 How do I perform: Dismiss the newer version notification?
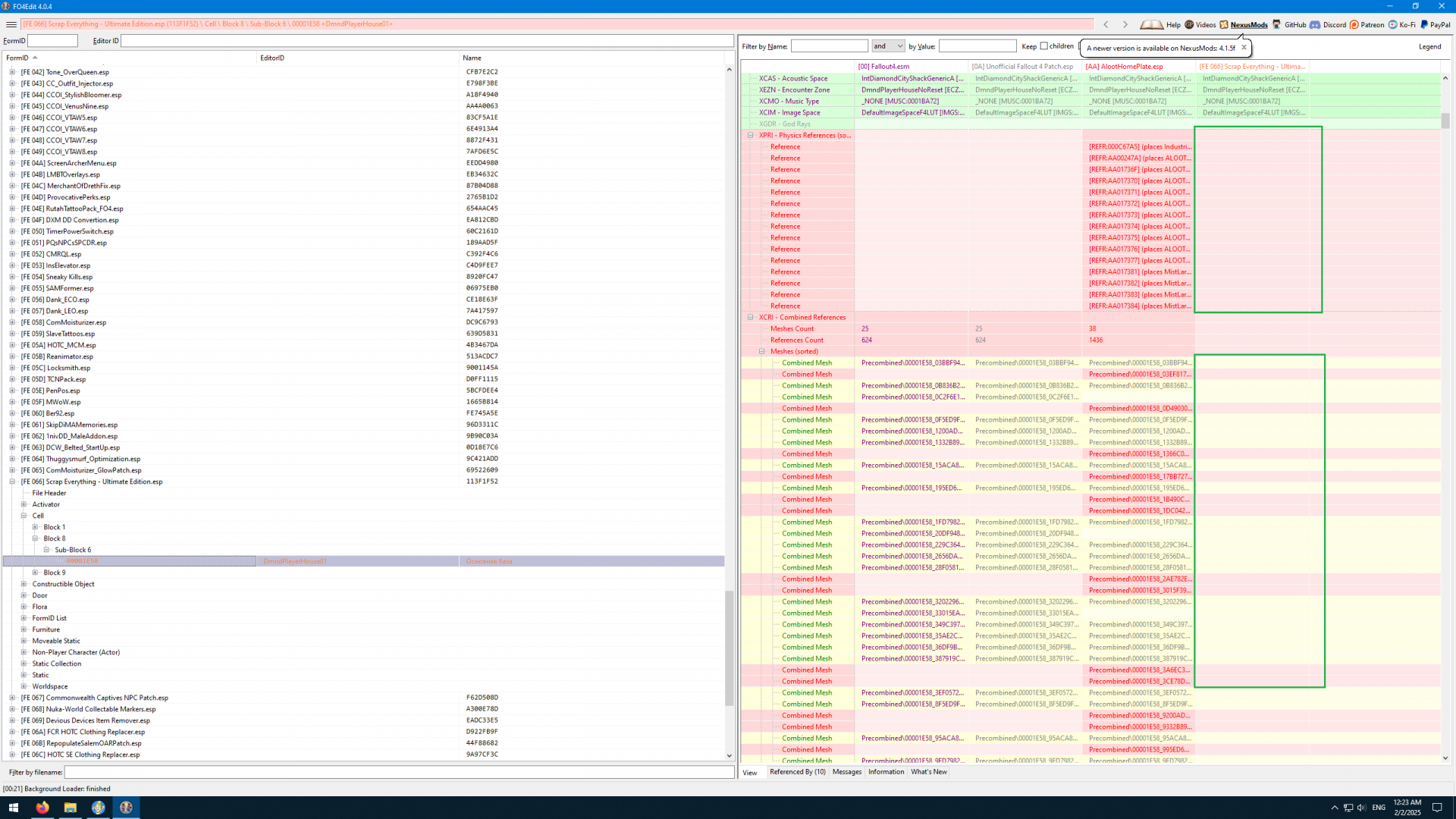pyautogui.click(x=1244, y=48)
